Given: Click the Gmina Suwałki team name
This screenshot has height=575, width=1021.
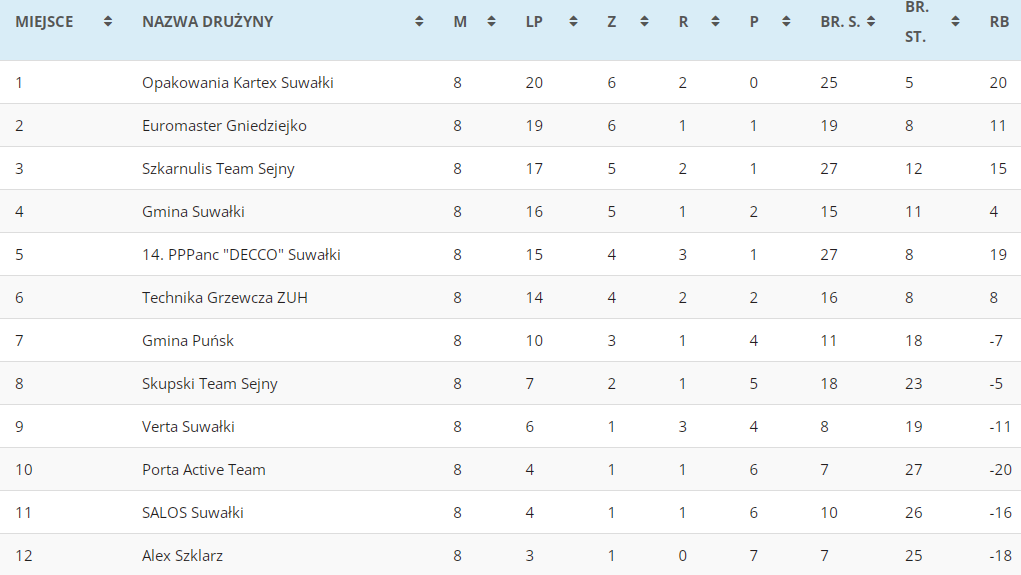Looking at the screenshot, I should (193, 212).
